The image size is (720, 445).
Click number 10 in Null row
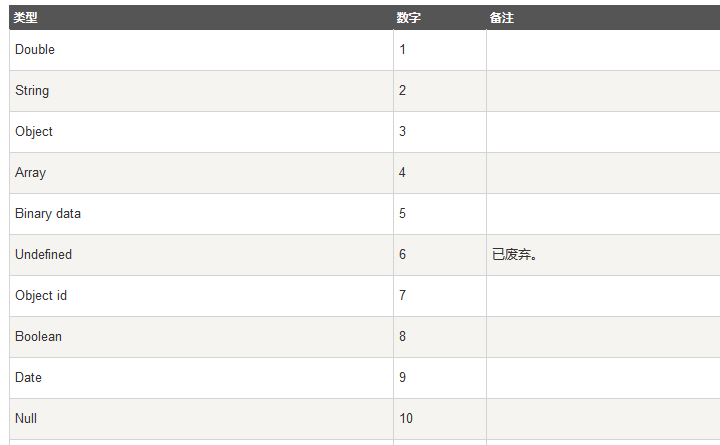pyautogui.click(x=406, y=418)
